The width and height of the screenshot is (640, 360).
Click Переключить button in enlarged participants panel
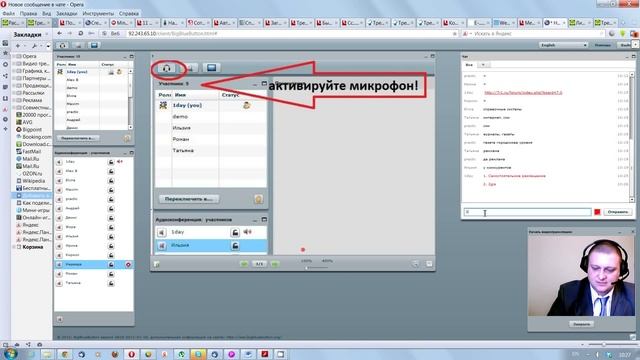pos(189,199)
